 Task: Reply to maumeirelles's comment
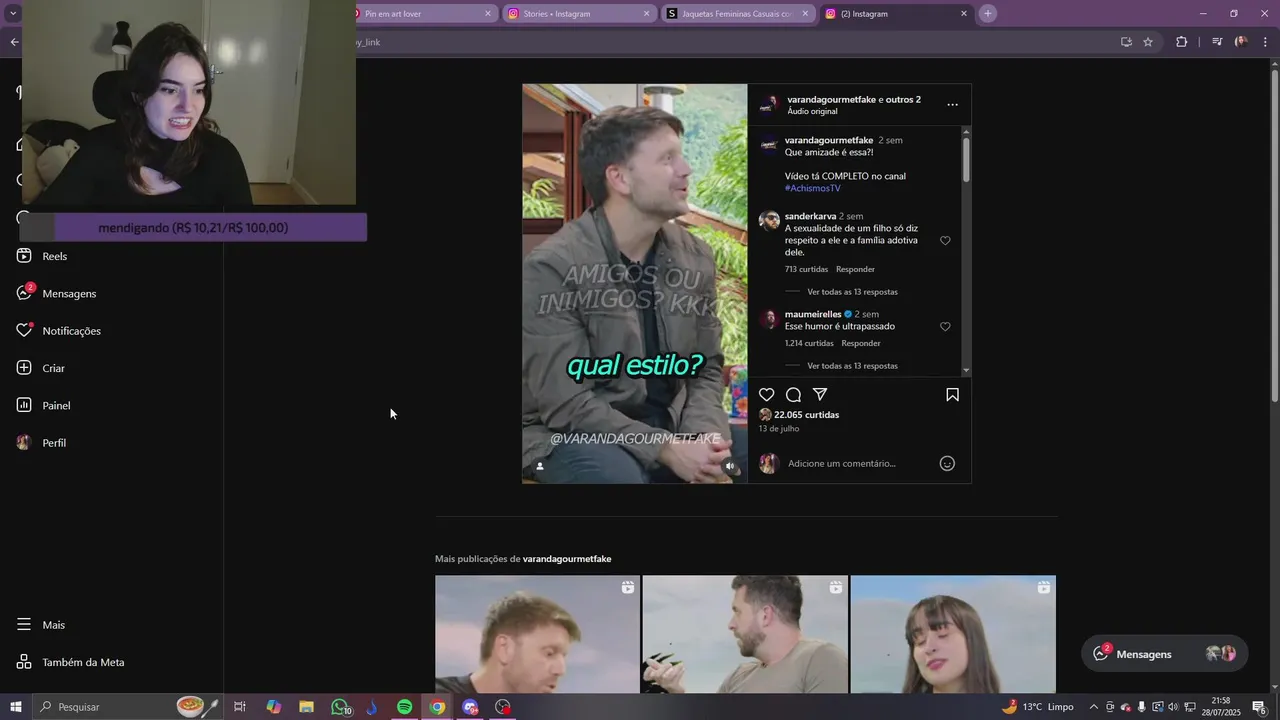pos(861,343)
